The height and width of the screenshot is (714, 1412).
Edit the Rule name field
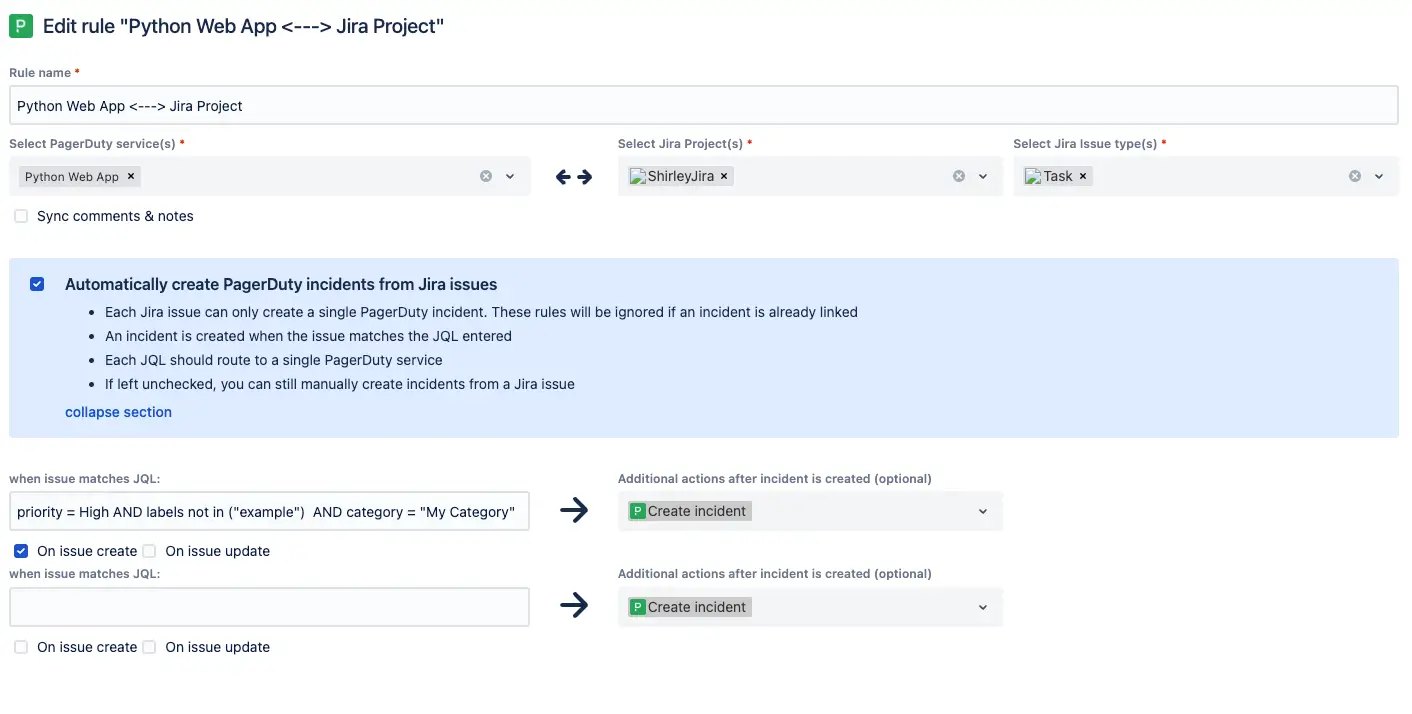(x=704, y=105)
